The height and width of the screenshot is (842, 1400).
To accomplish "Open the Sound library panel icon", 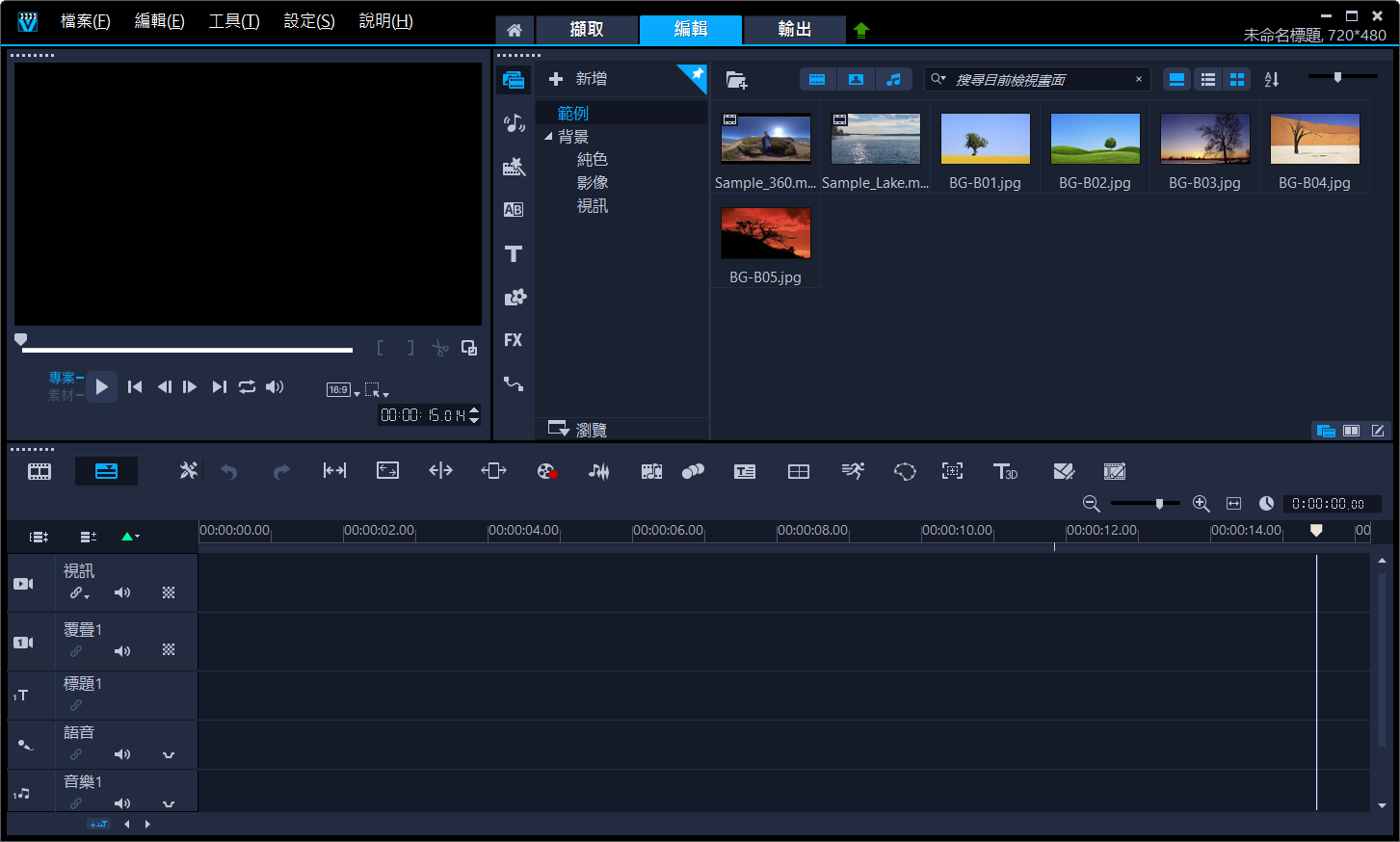I will pyautogui.click(x=514, y=123).
